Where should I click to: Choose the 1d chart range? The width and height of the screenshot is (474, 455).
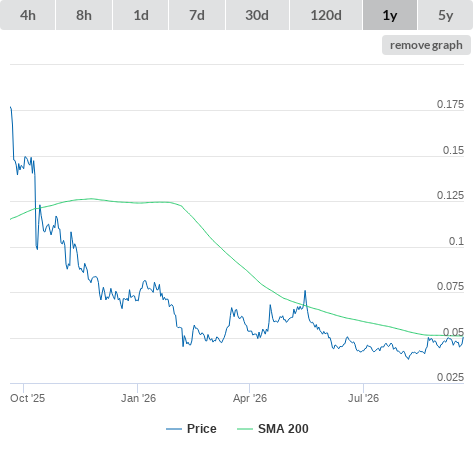click(x=141, y=15)
